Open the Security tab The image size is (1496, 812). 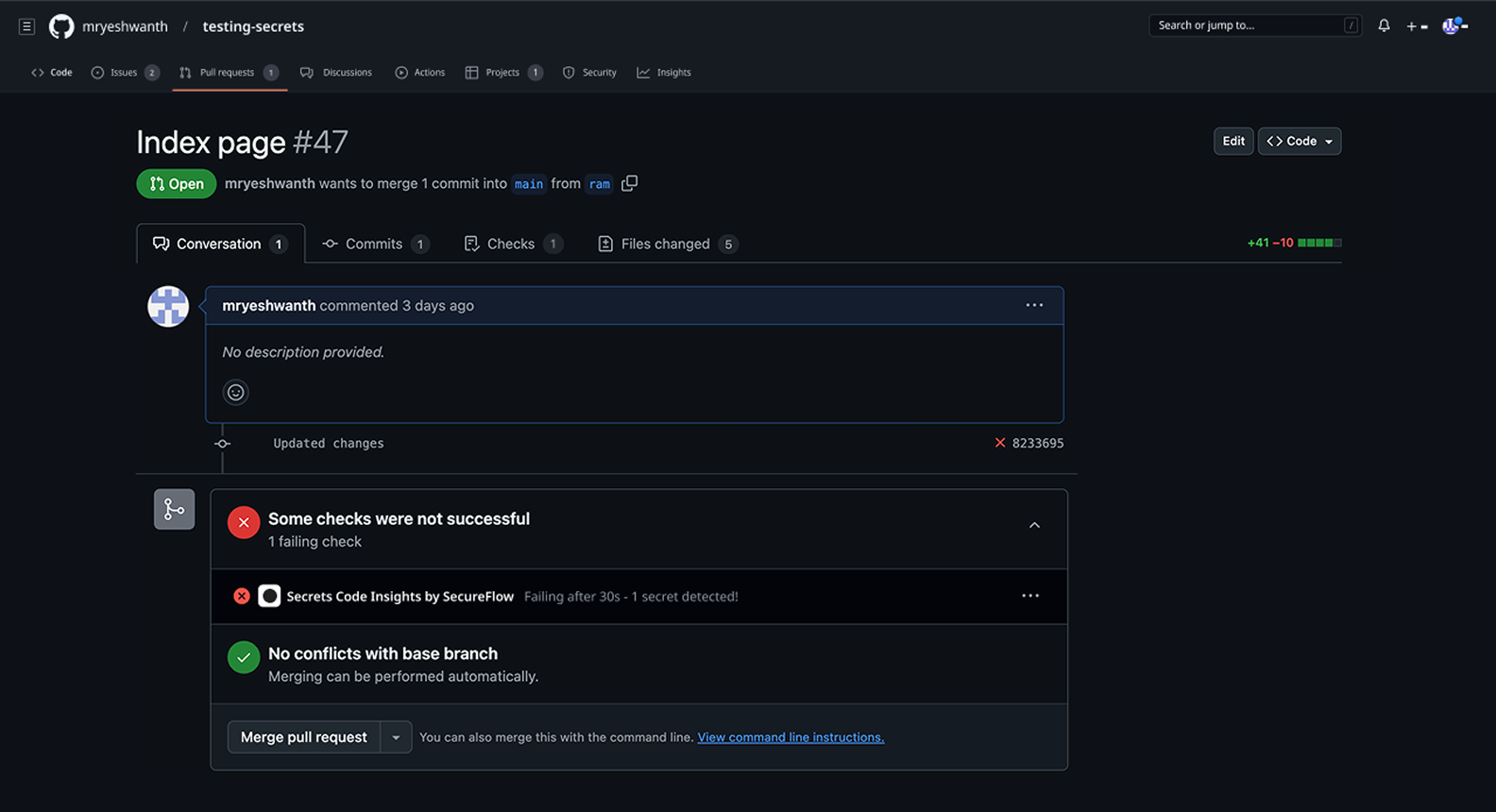[589, 73]
